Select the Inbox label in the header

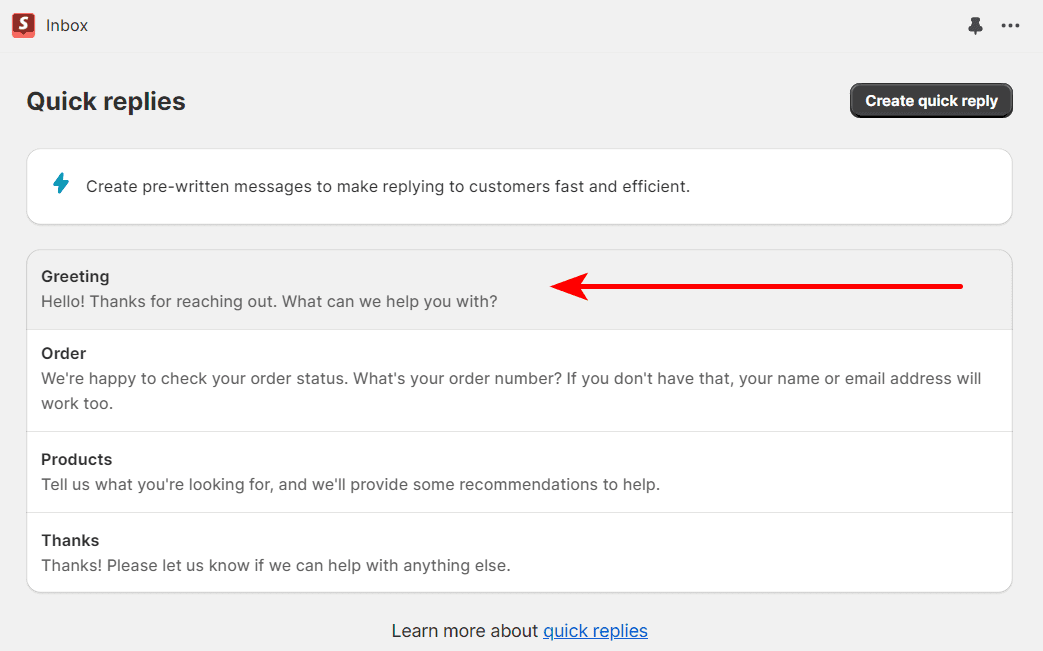pos(66,25)
